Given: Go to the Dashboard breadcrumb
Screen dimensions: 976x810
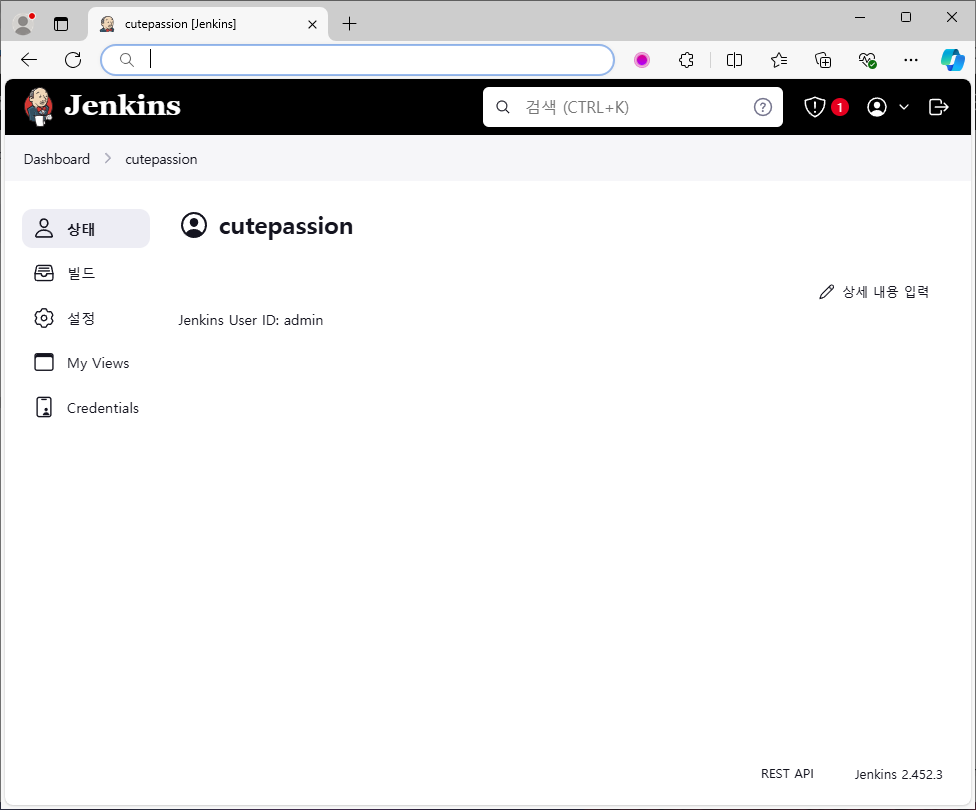Looking at the screenshot, I should click(x=57, y=159).
